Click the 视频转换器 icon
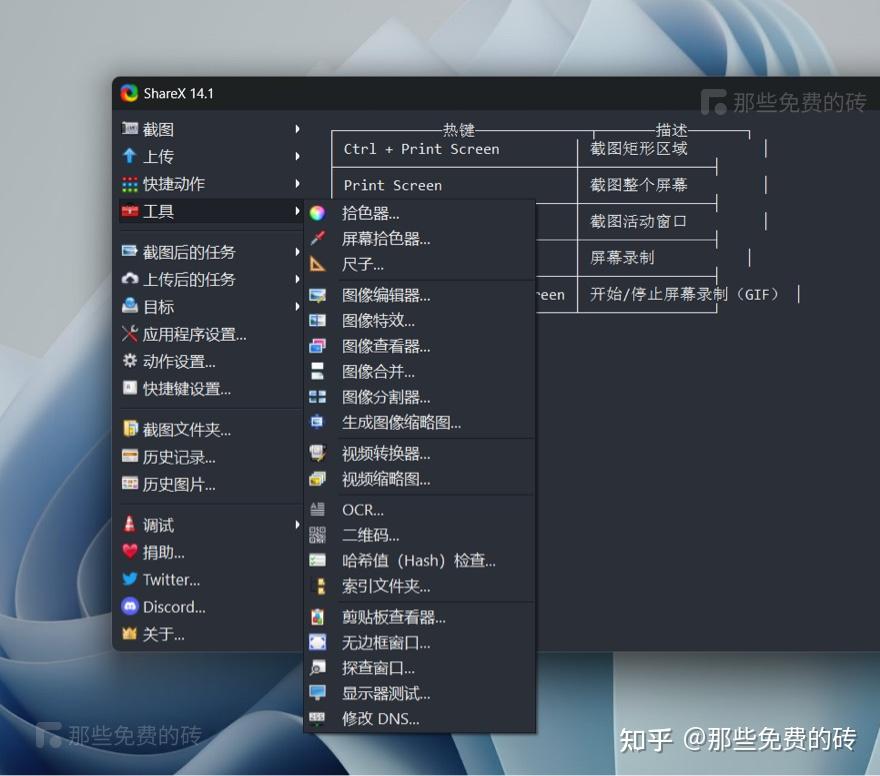 click(317, 453)
